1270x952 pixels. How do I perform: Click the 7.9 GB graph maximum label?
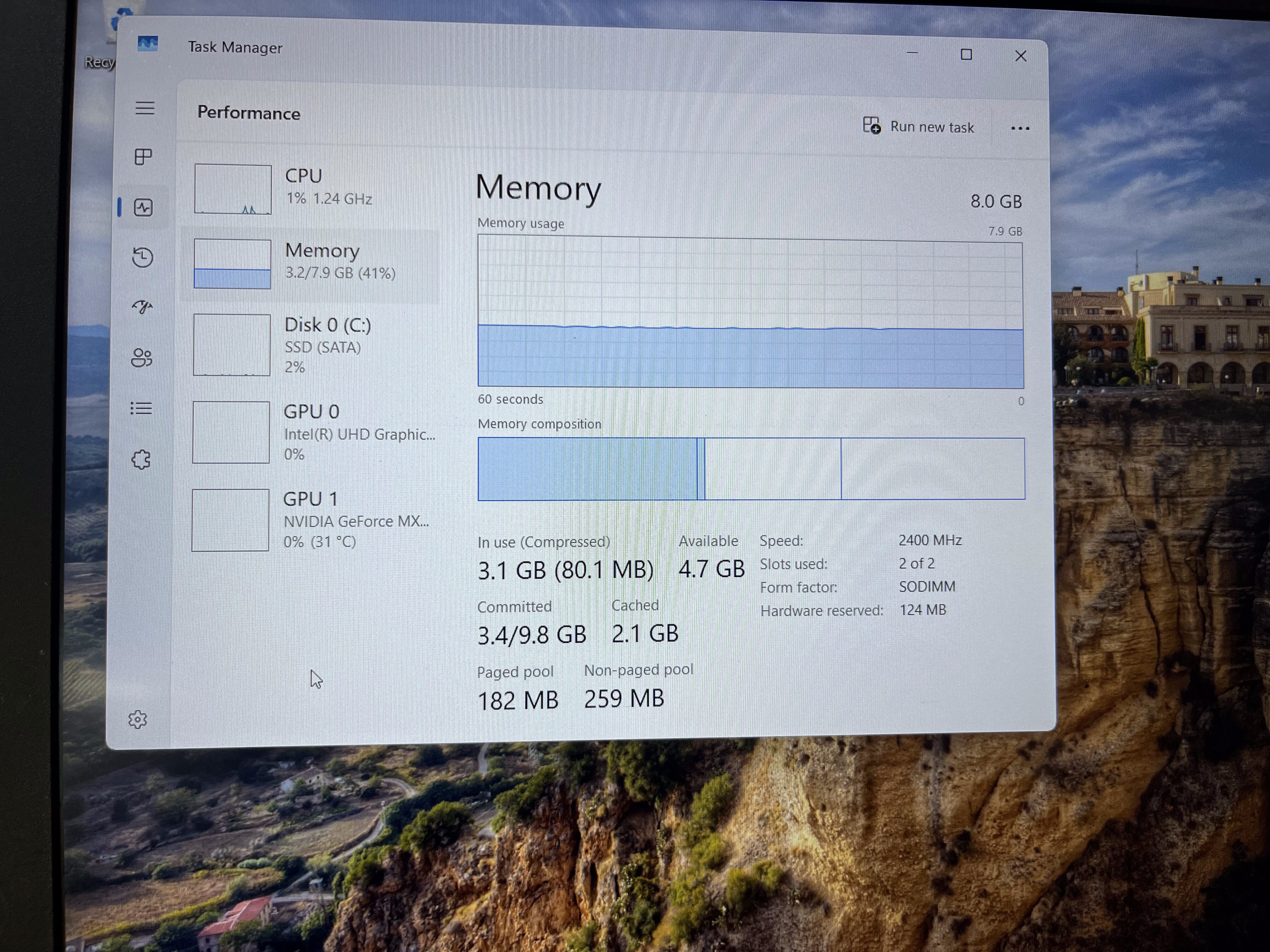pos(1005,231)
